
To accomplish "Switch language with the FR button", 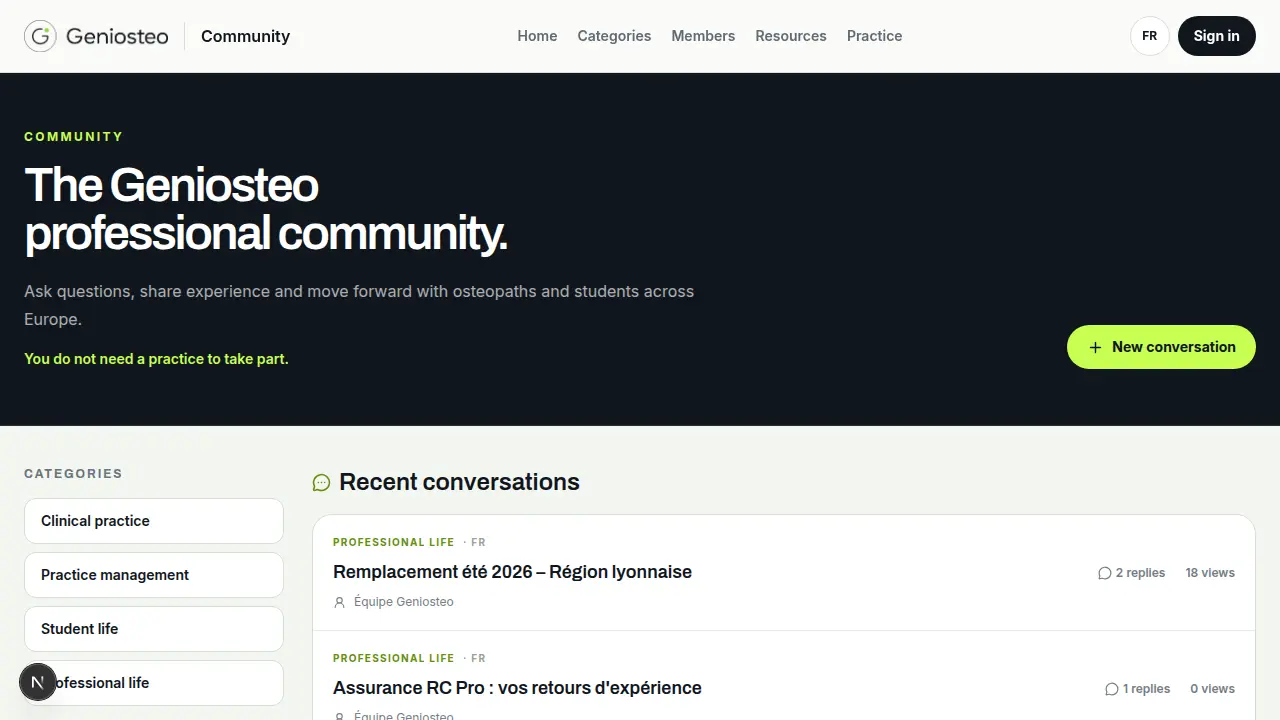I will (1150, 36).
